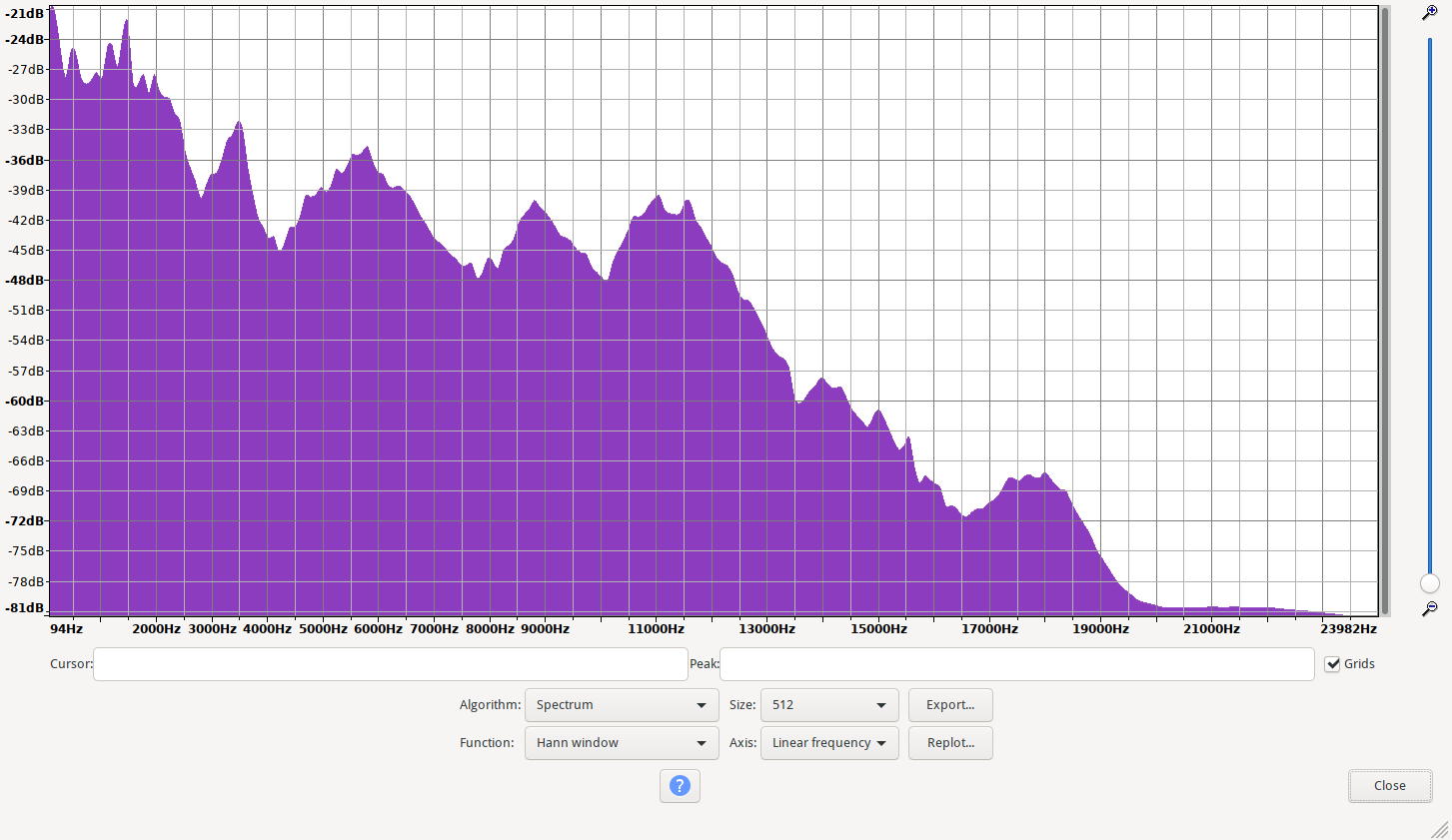Click the Export... button
The width and height of the screenshot is (1452, 840).
(x=950, y=705)
